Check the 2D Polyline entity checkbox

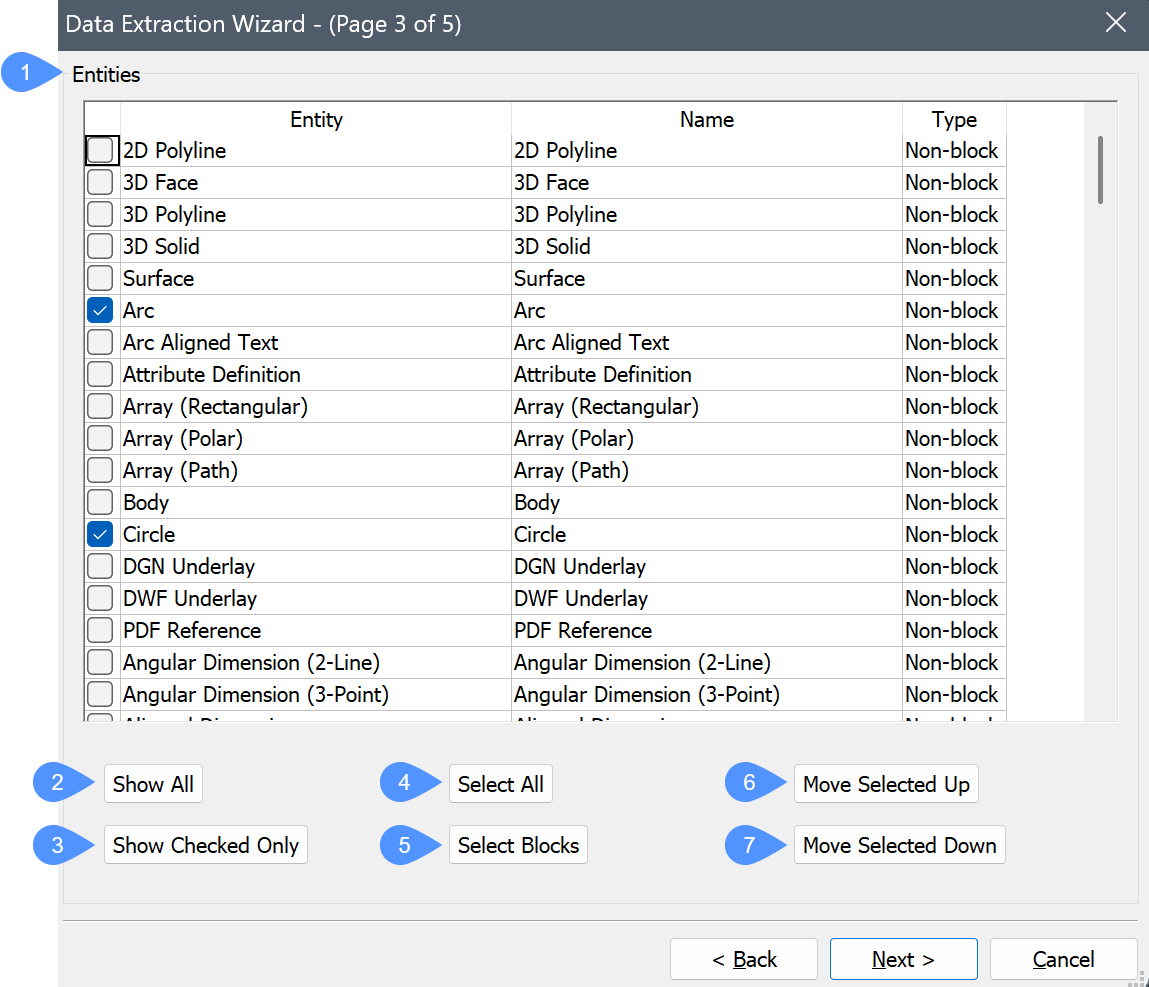(x=100, y=151)
